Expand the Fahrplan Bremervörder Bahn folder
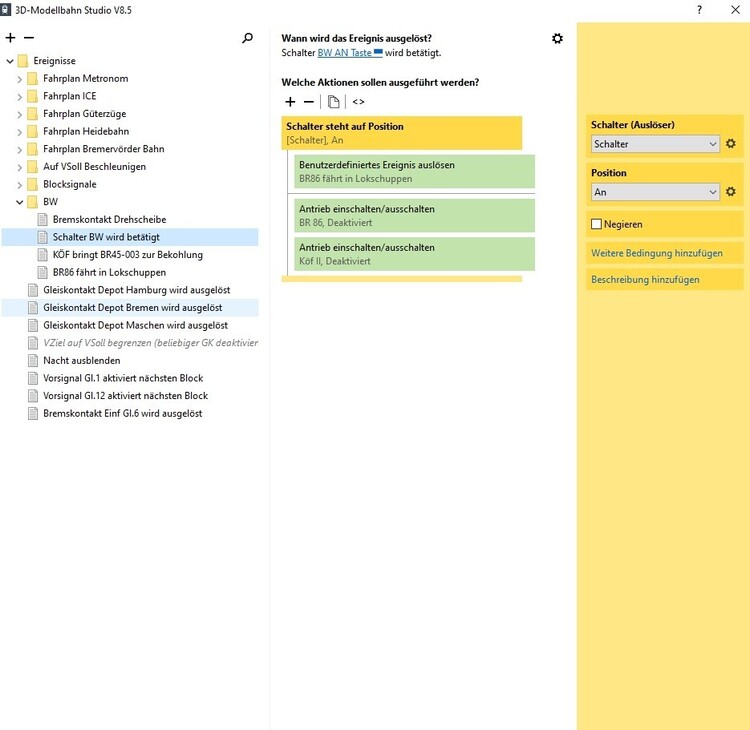 pyautogui.click(x=20, y=150)
